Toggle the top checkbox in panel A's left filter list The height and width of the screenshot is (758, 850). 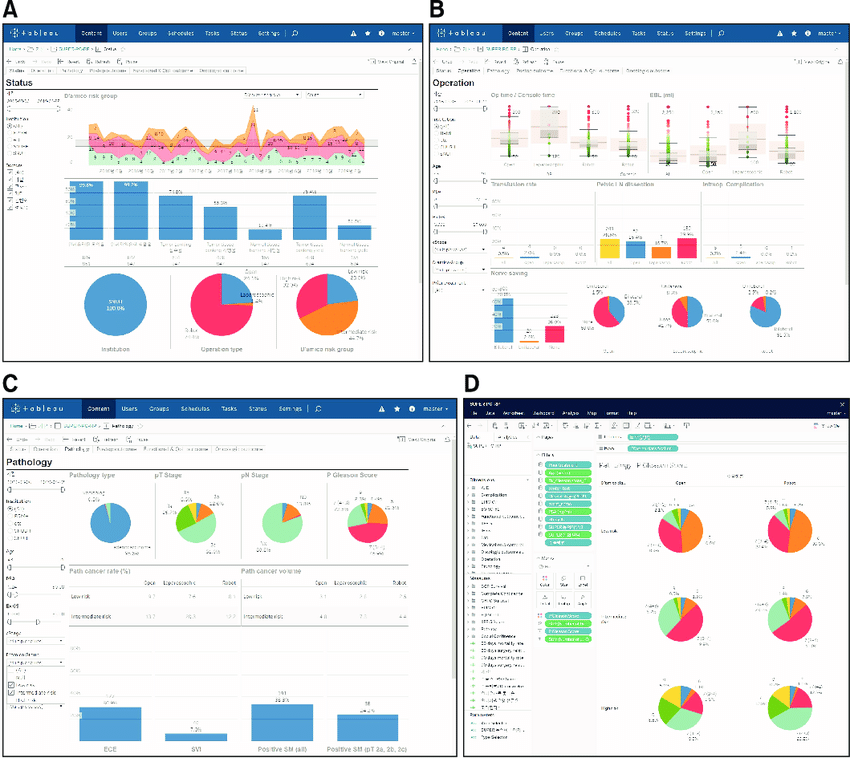coord(10,171)
